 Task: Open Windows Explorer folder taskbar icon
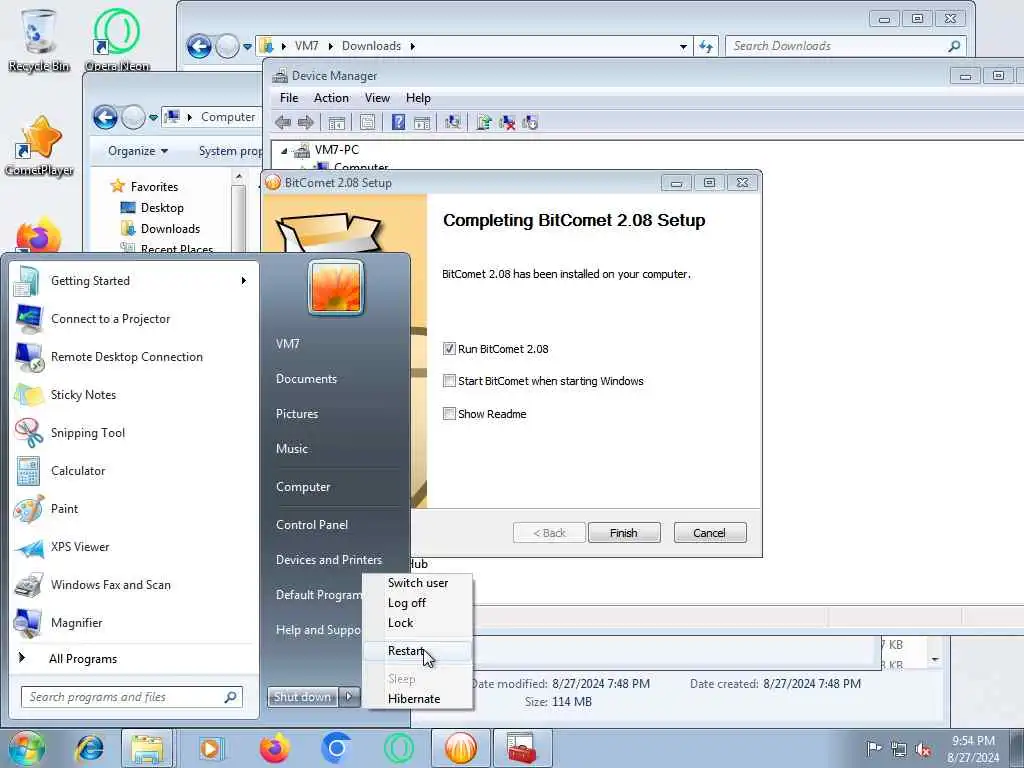pyautogui.click(x=148, y=748)
